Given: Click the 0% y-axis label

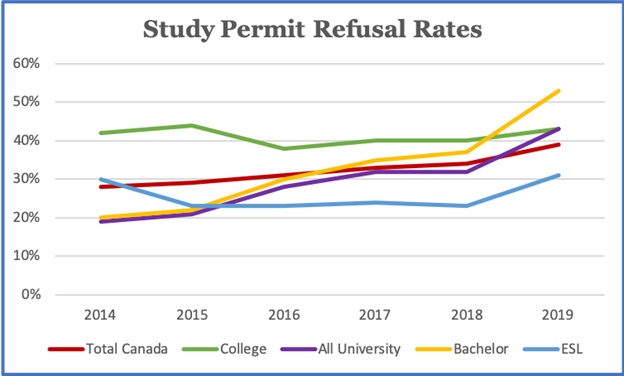Looking at the screenshot, I should pyautogui.click(x=31, y=294).
